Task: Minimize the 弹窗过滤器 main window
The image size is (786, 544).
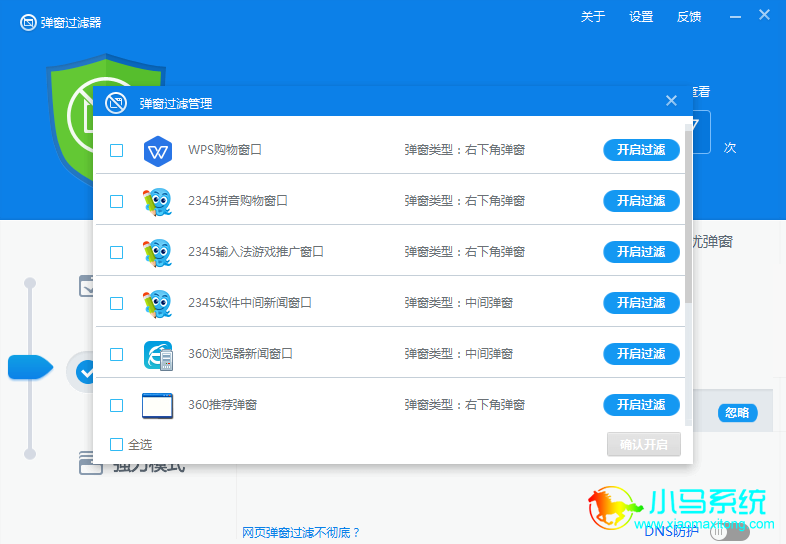Action: click(735, 17)
